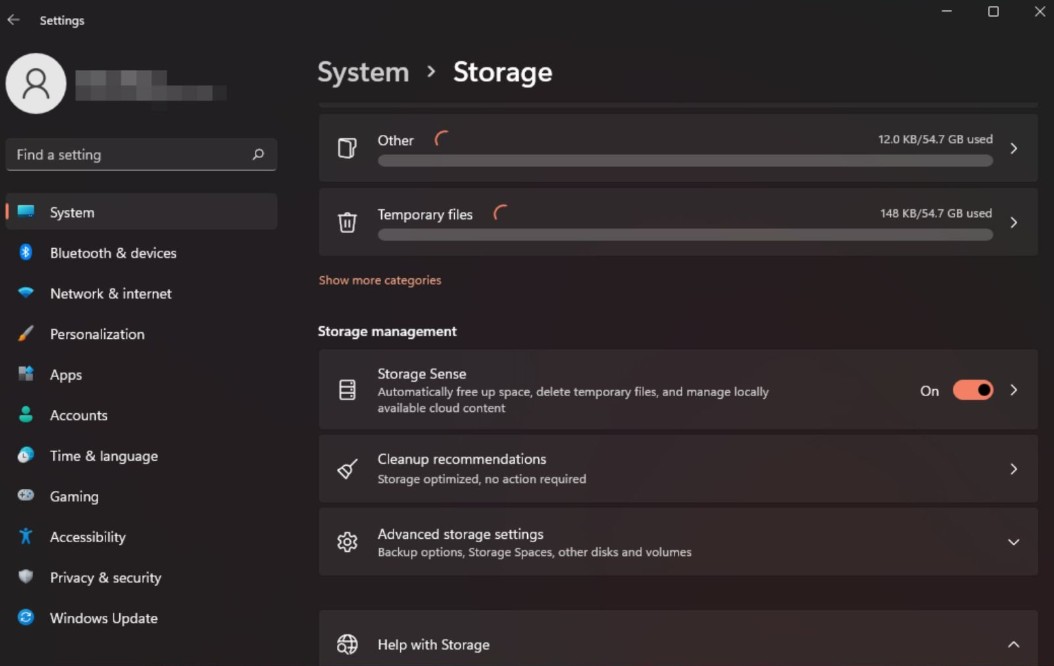Open the Network & internet section
The image size is (1054, 666).
(110, 294)
